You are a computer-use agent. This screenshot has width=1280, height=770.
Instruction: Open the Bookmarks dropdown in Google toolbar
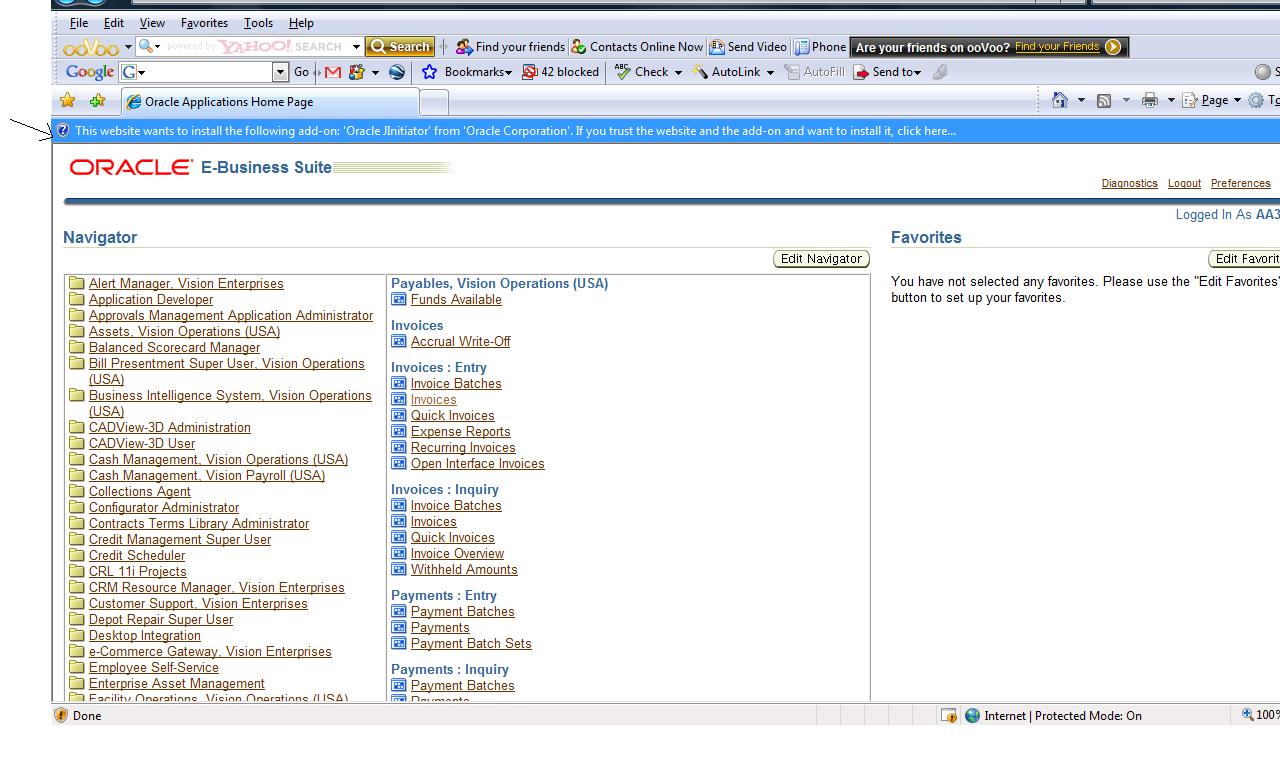point(478,72)
